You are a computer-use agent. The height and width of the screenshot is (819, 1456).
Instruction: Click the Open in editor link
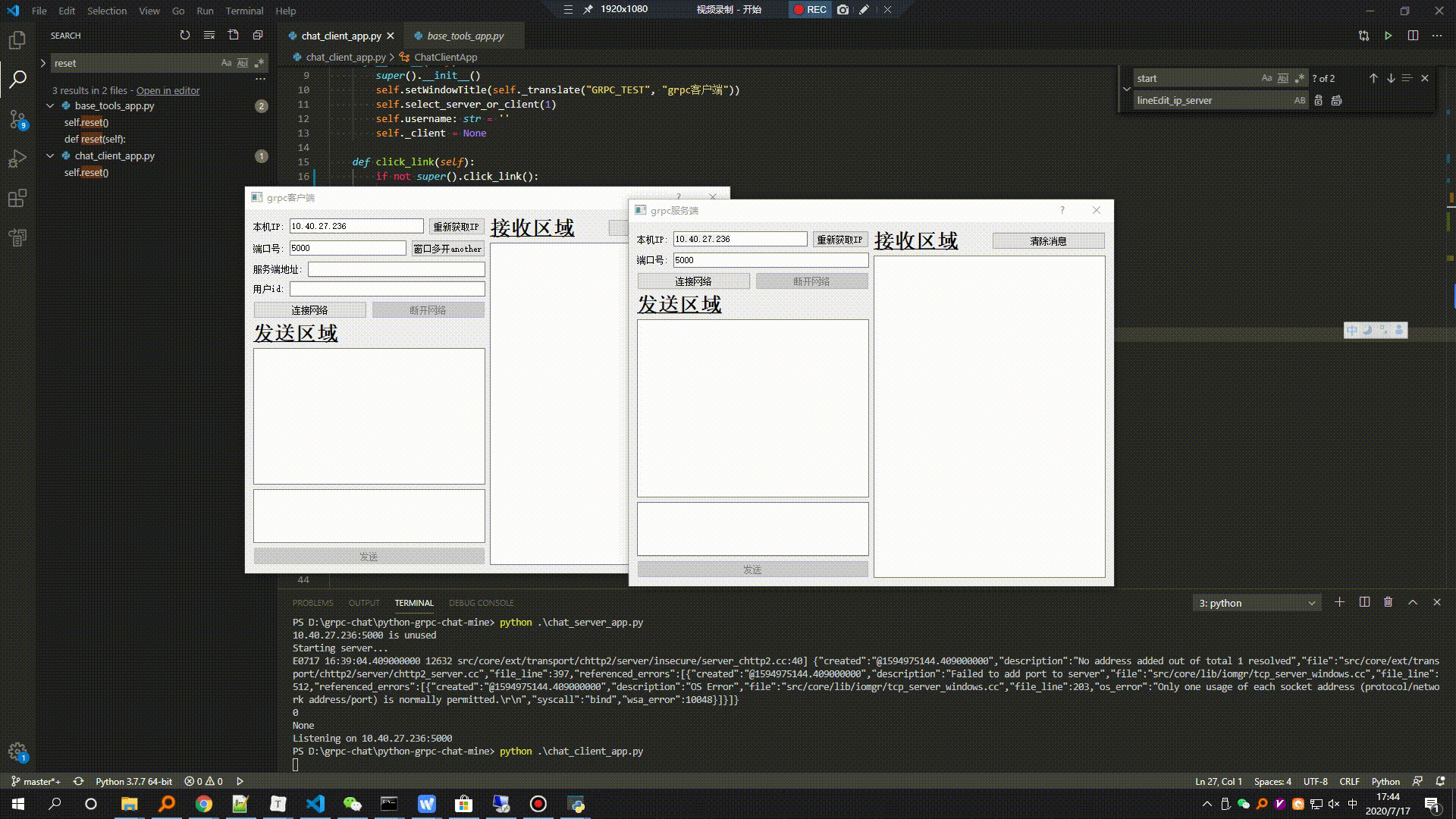pos(168,90)
